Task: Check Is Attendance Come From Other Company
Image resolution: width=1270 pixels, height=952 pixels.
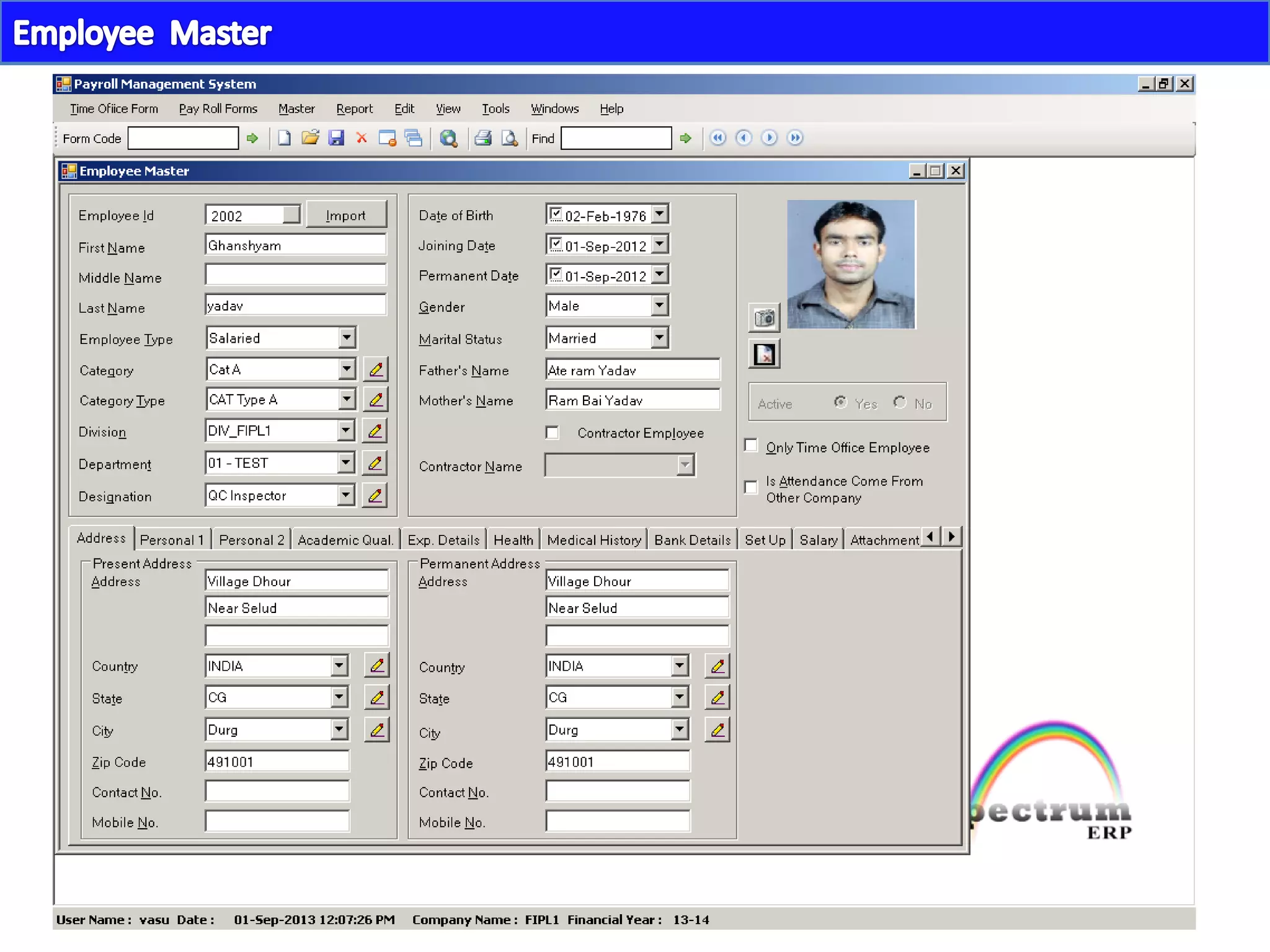Action: pos(751,487)
